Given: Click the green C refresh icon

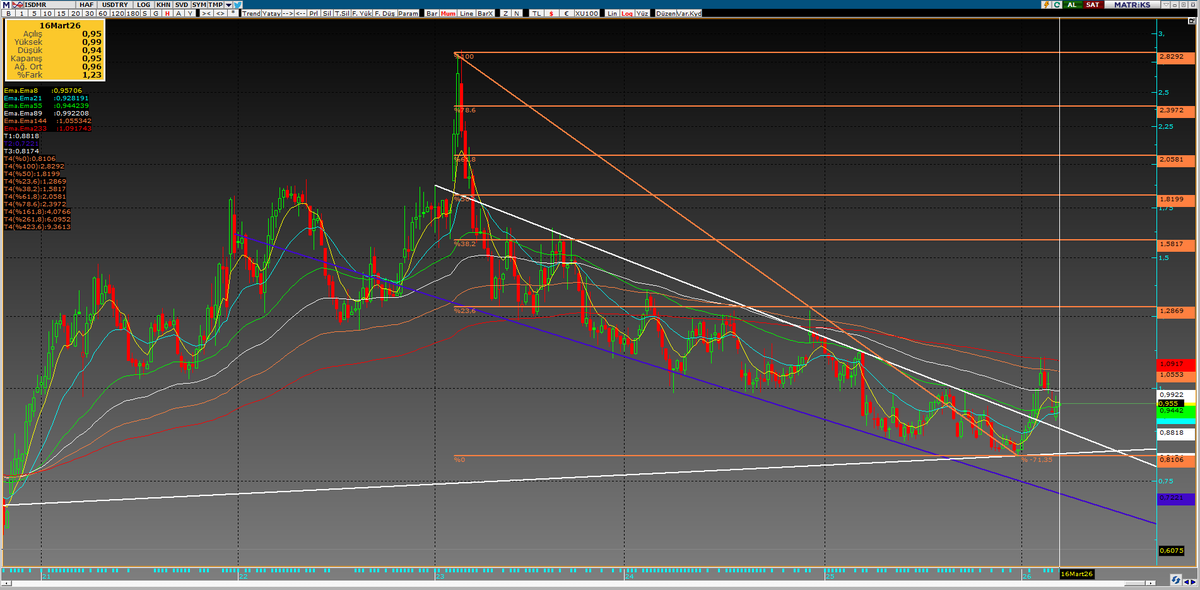Looking at the screenshot, I should pos(1057,5).
